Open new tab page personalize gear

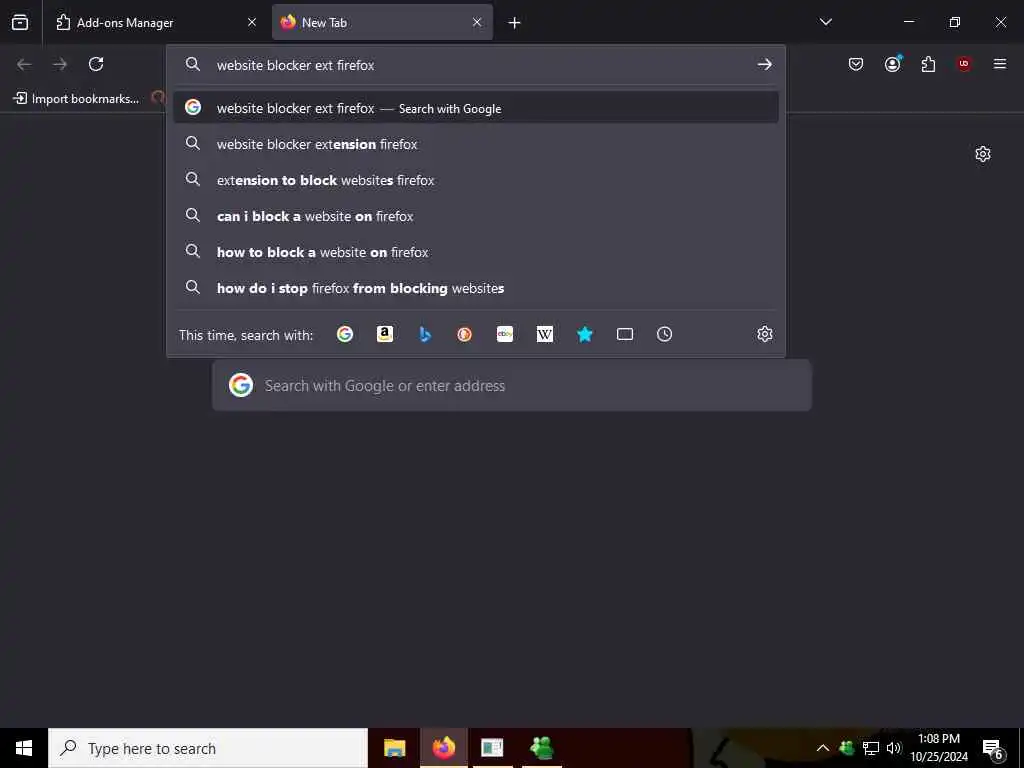point(982,154)
